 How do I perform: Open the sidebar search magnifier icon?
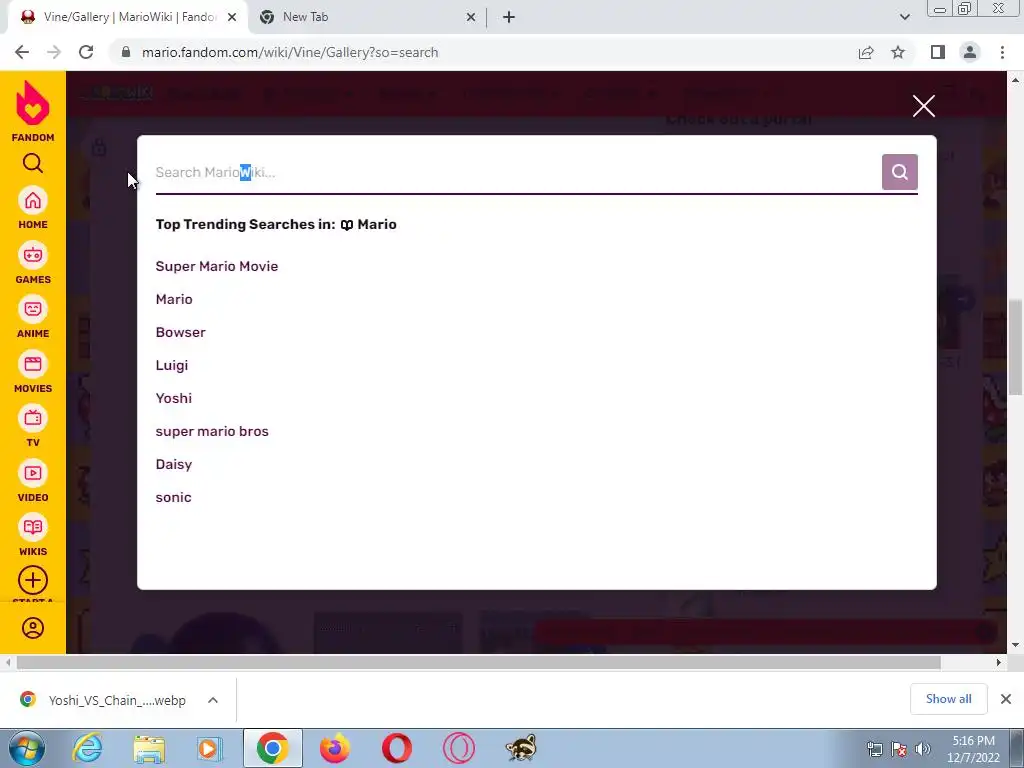coord(33,163)
